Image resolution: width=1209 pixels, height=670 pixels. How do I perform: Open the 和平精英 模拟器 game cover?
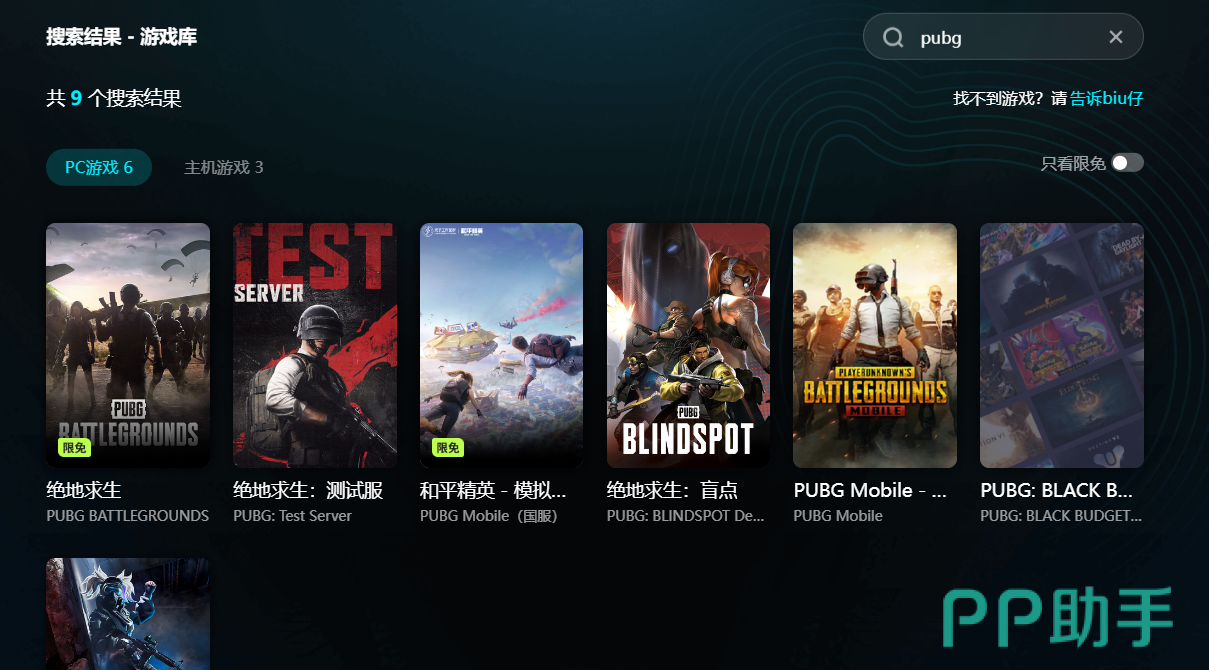pyautogui.click(x=501, y=345)
